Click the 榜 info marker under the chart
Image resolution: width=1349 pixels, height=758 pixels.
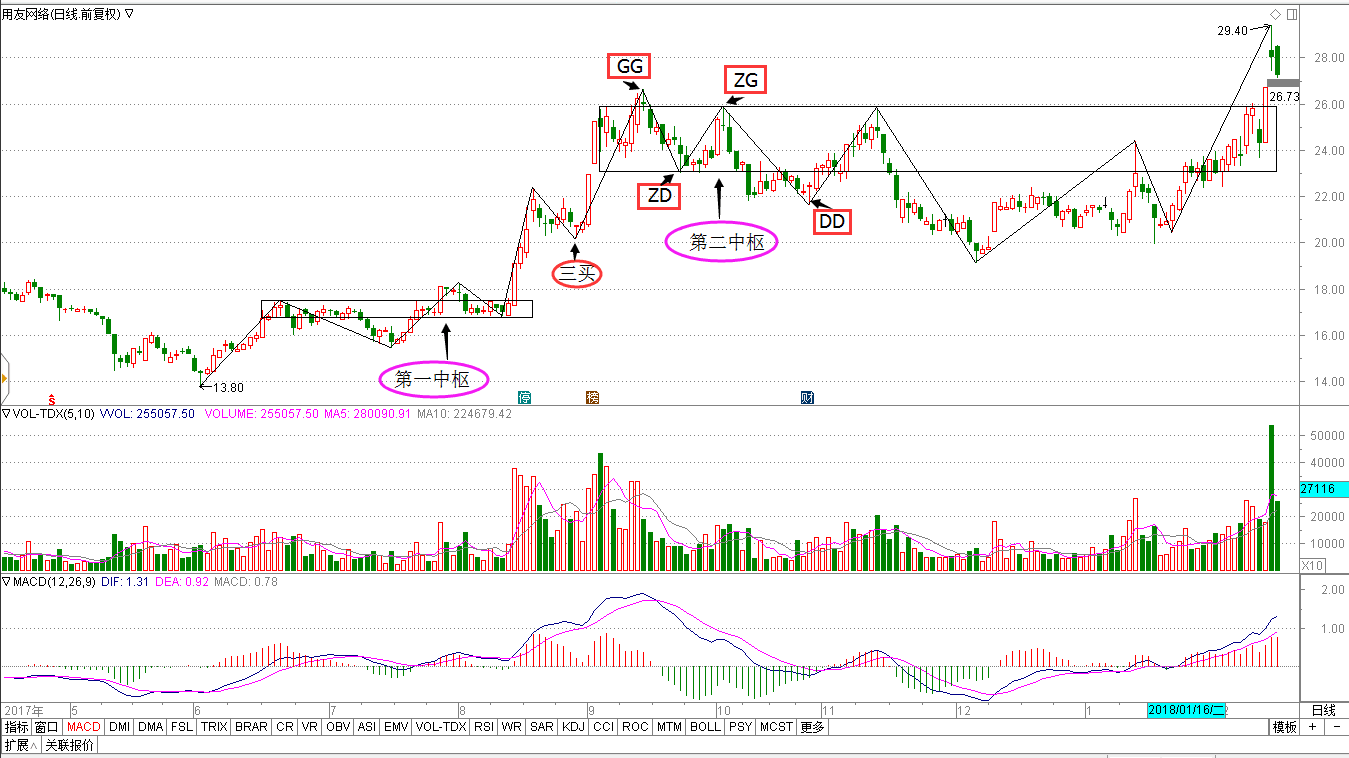coord(592,398)
